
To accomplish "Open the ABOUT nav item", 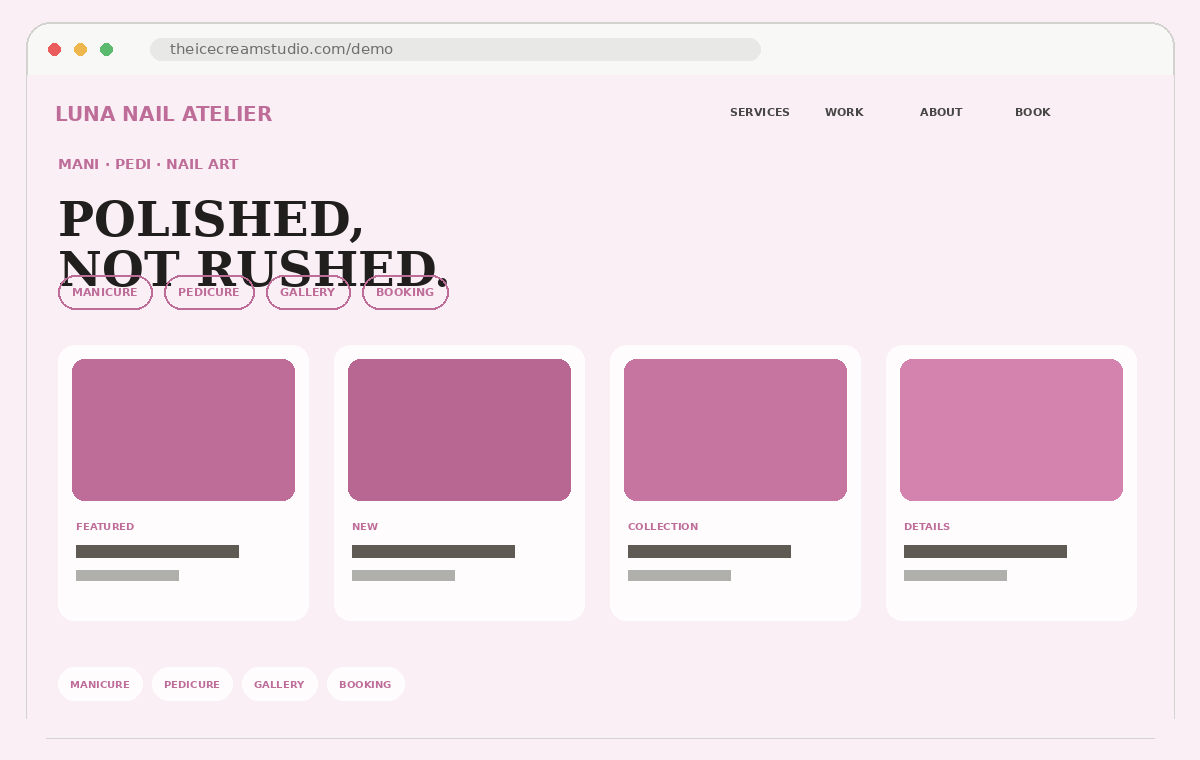I will (941, 113).
